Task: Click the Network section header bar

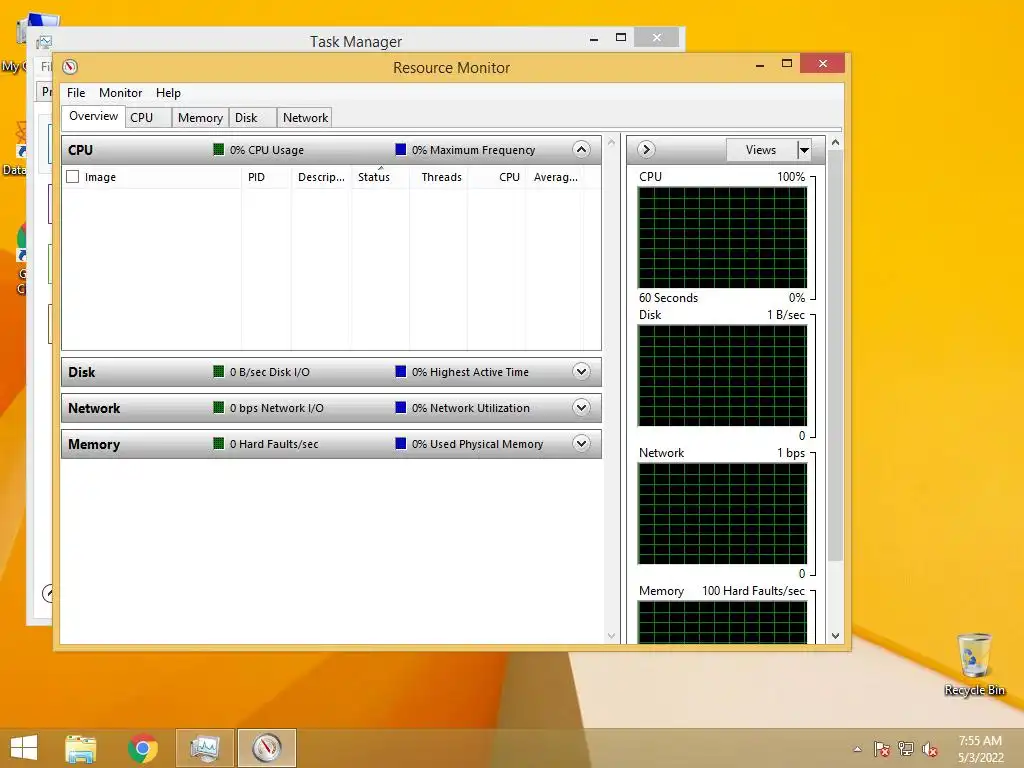Action: point(331,408)
